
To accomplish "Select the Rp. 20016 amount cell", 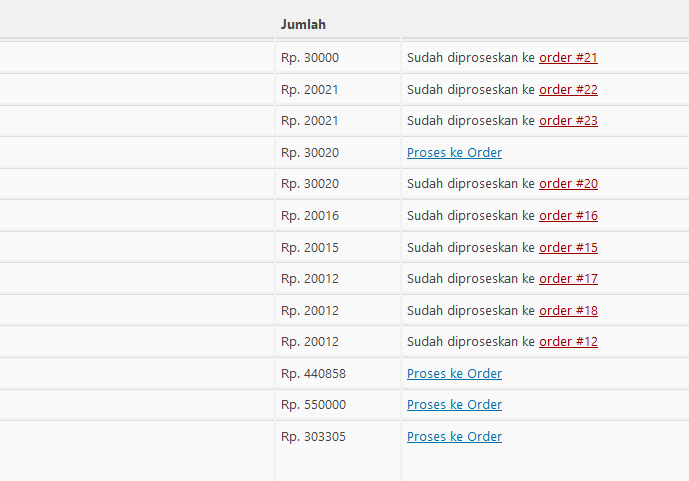I will 310,216.
